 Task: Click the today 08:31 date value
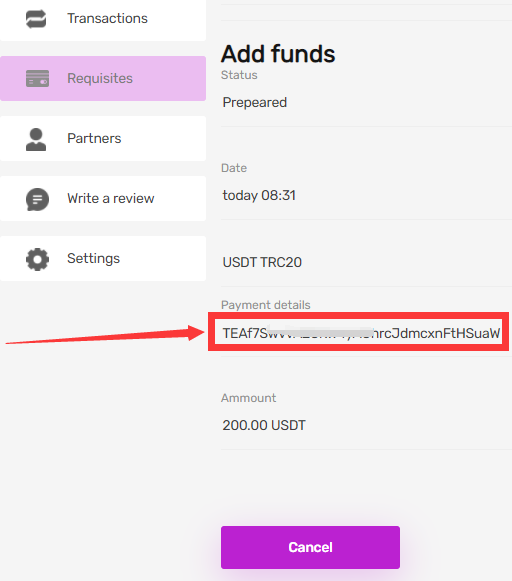point(259,195)
